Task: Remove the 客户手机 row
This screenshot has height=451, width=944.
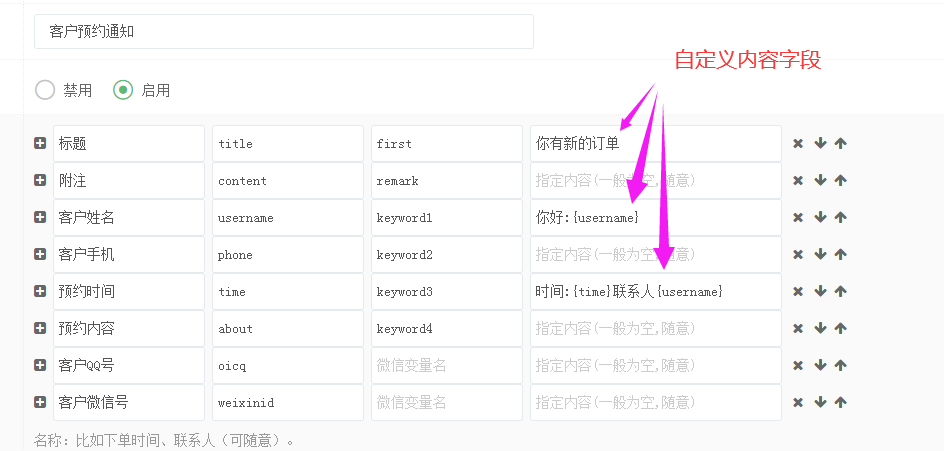Action: pyautogui.click(x=798, y=255)
